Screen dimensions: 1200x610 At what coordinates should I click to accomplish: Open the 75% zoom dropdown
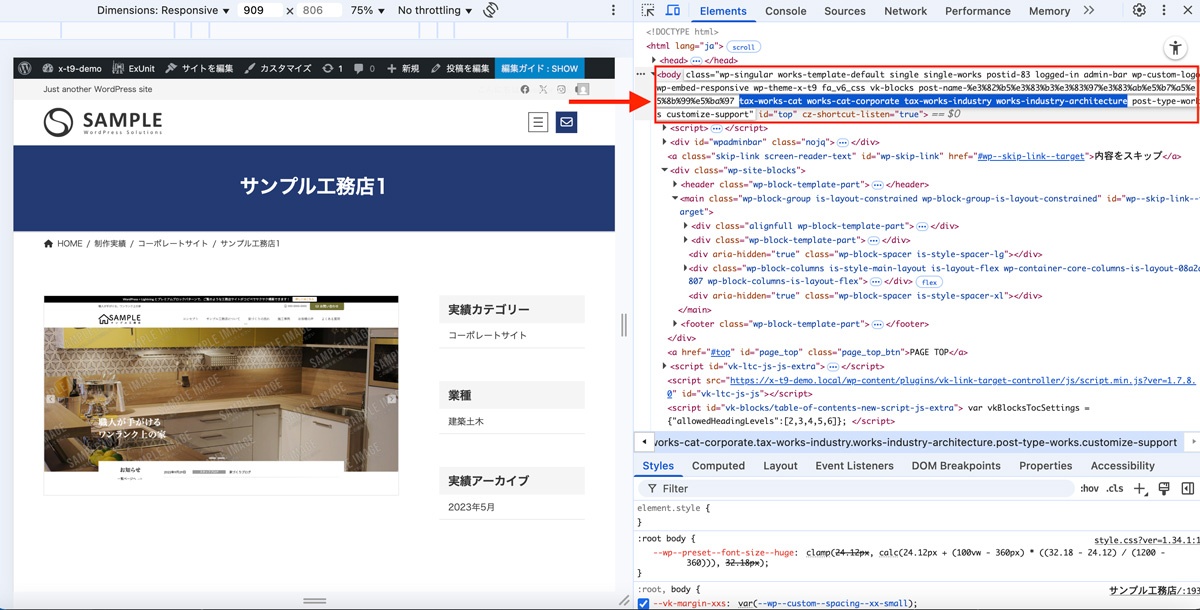368,10
